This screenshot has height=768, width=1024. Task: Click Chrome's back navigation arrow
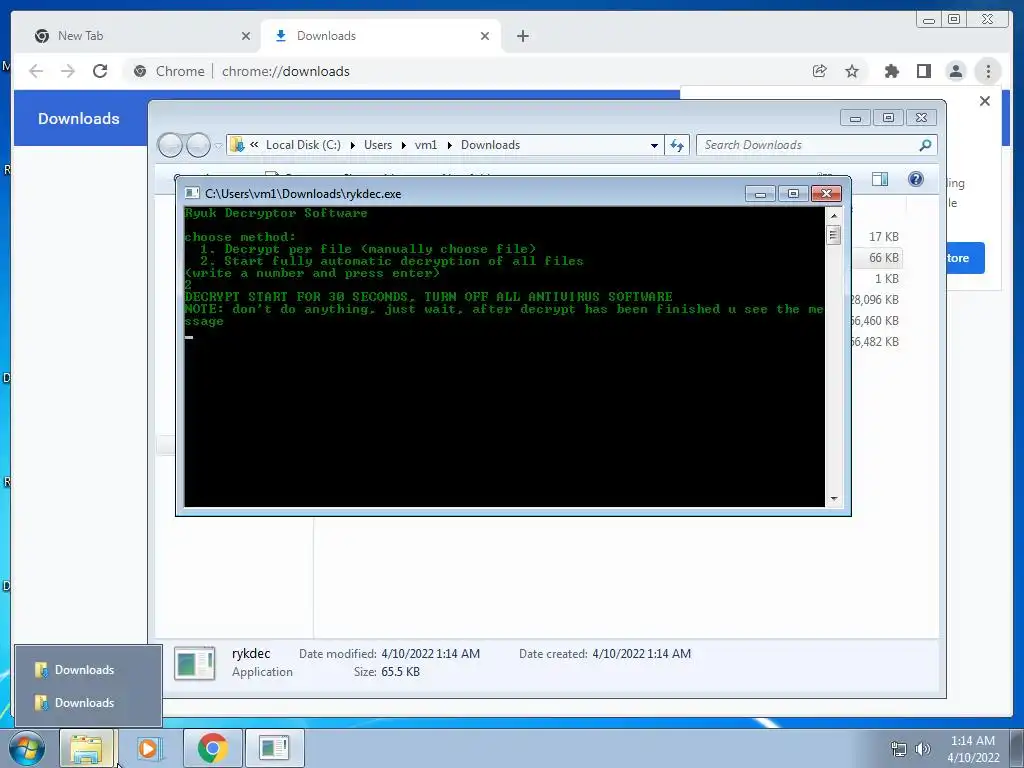(37, 71)
